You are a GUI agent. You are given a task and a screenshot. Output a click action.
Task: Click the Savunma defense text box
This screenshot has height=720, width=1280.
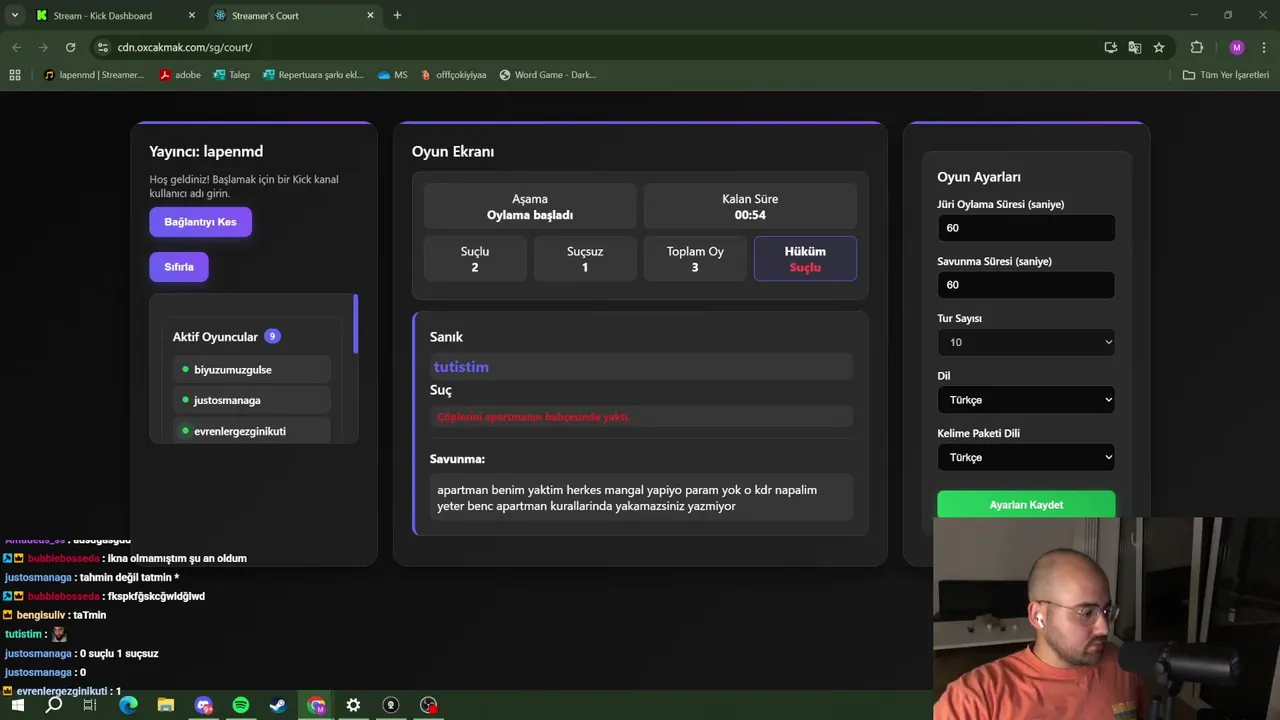[x=641, y=497]
